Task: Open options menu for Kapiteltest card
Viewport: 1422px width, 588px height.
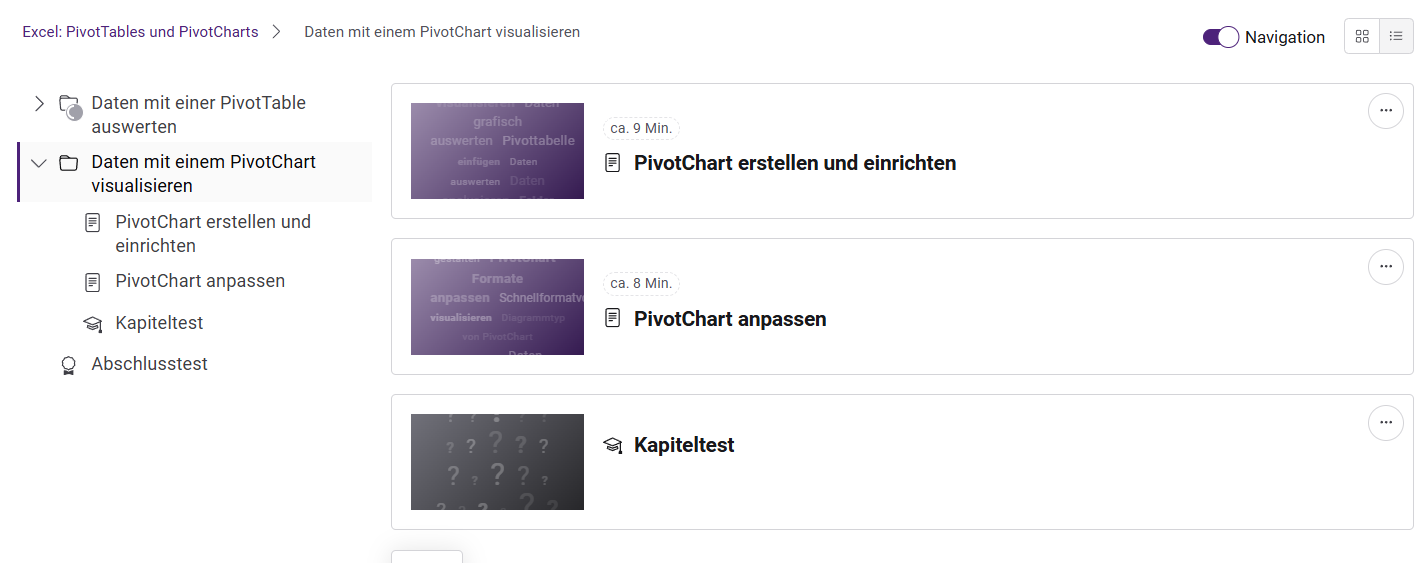Action: [1385, 423]
